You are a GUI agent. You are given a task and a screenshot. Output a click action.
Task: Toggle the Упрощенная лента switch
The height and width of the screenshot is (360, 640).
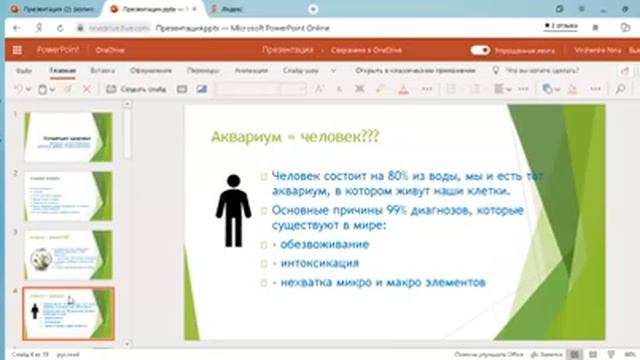pos(480,50)
